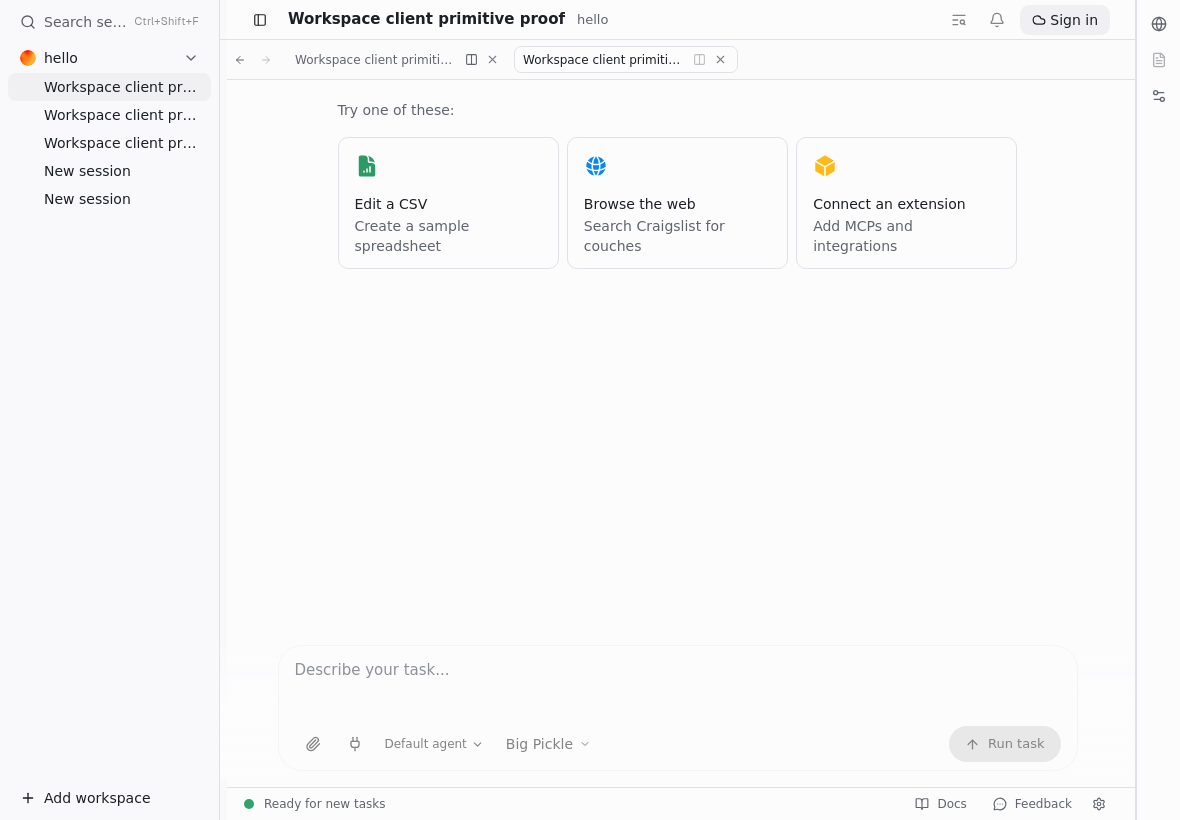Open the first New session entry
The width and height of the screenshot is (1180, 820).
pos(109,172)
